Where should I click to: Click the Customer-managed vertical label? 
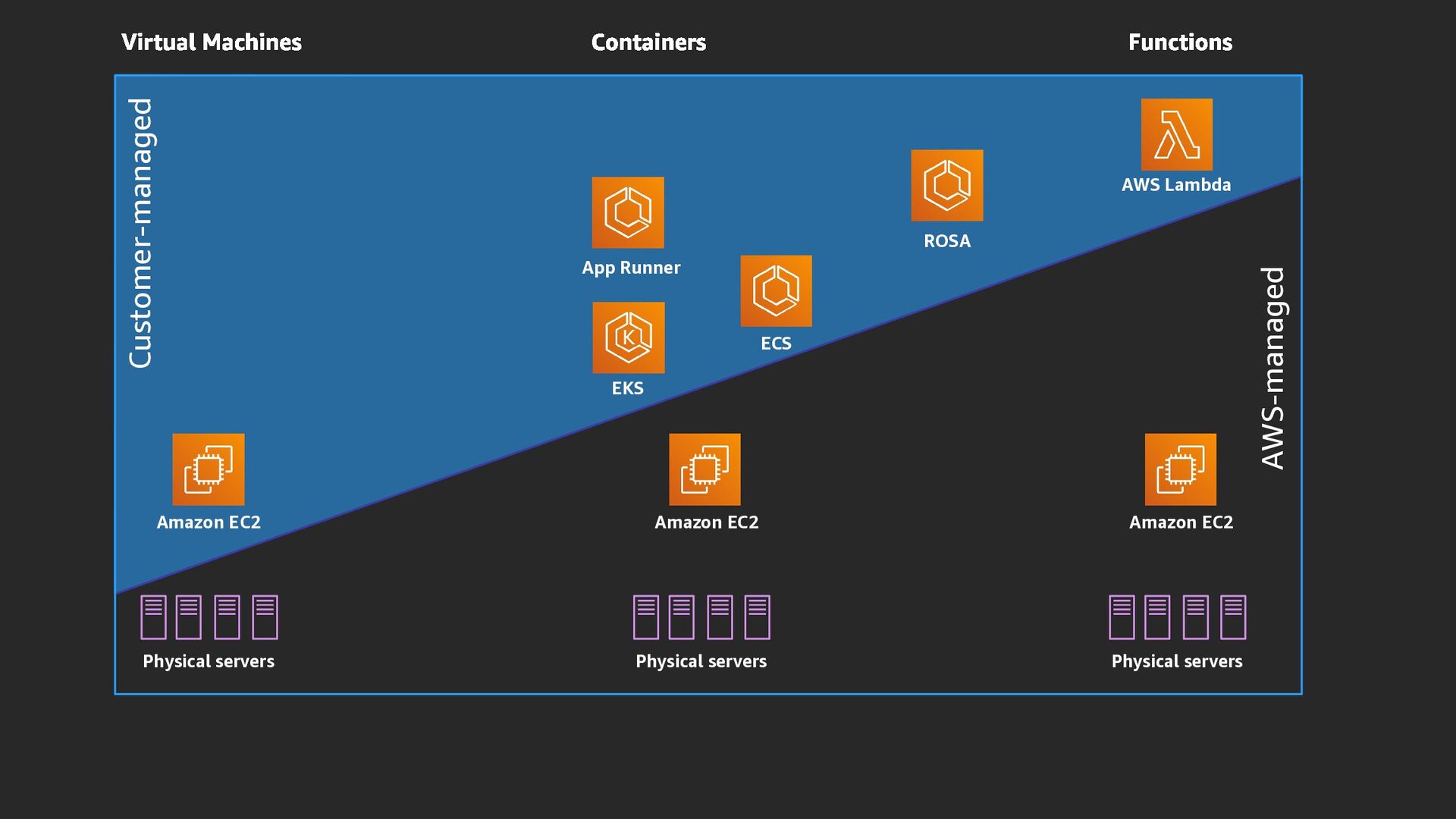click(x=141, y=233)
